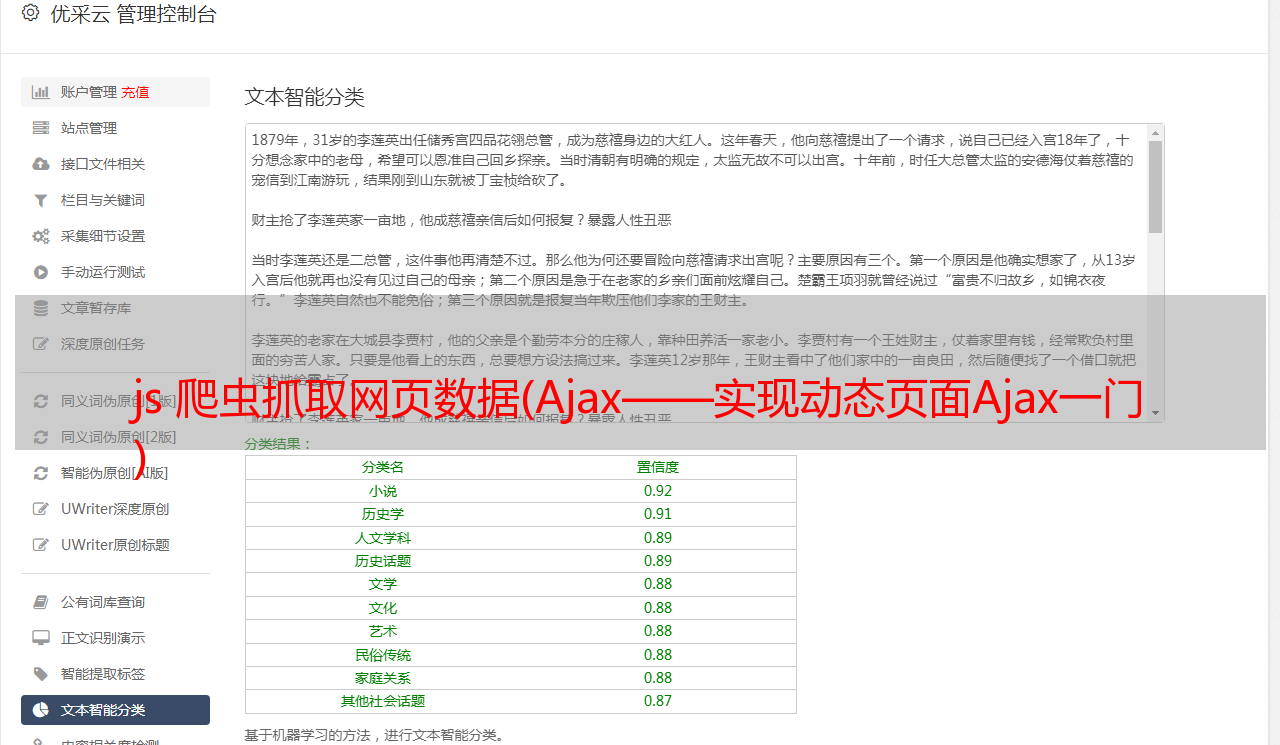Select the active 文本智能分类 sidebar item

(115, 710)
